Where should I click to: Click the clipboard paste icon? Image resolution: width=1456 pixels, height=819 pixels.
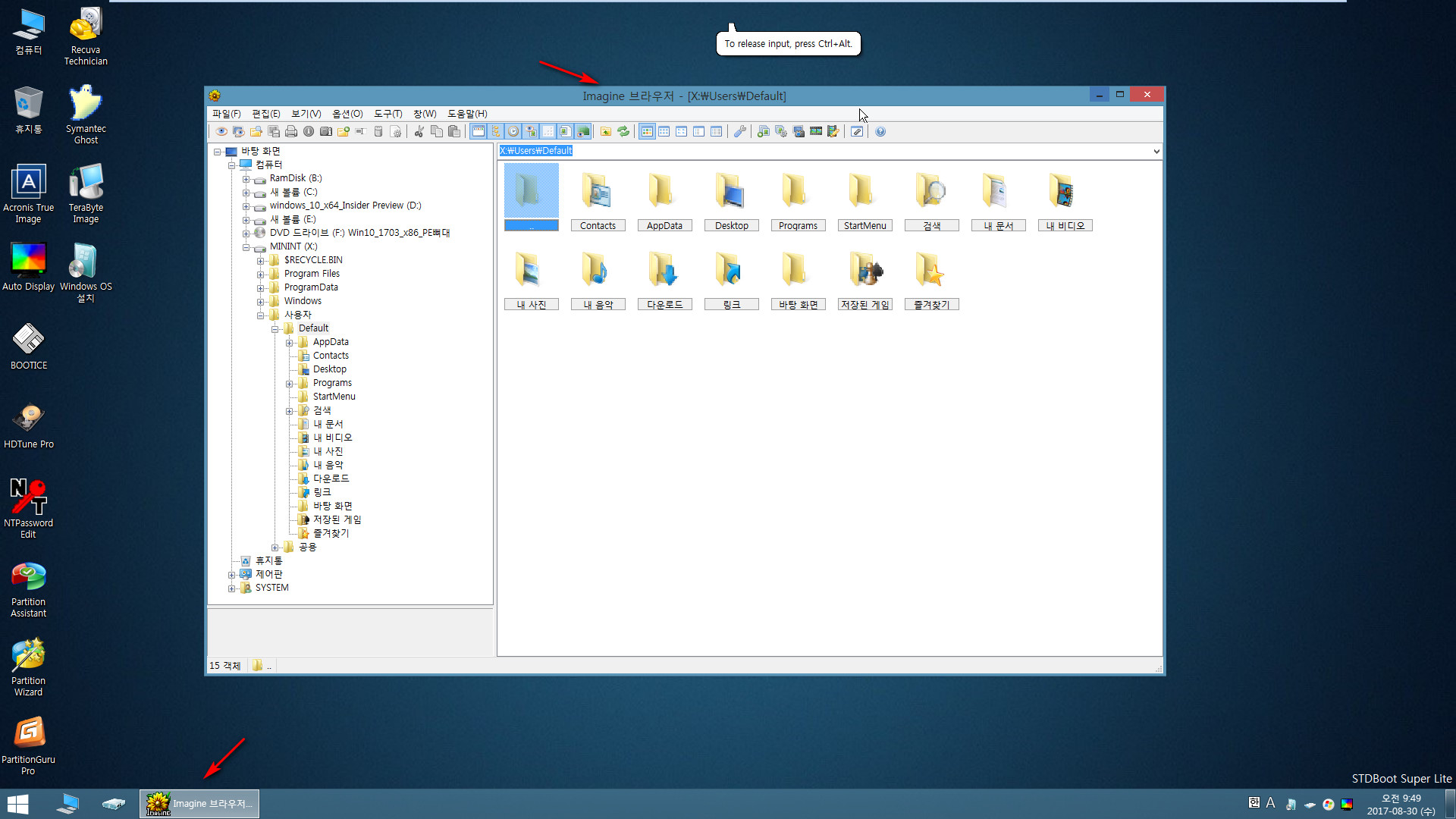click(454, 131)
